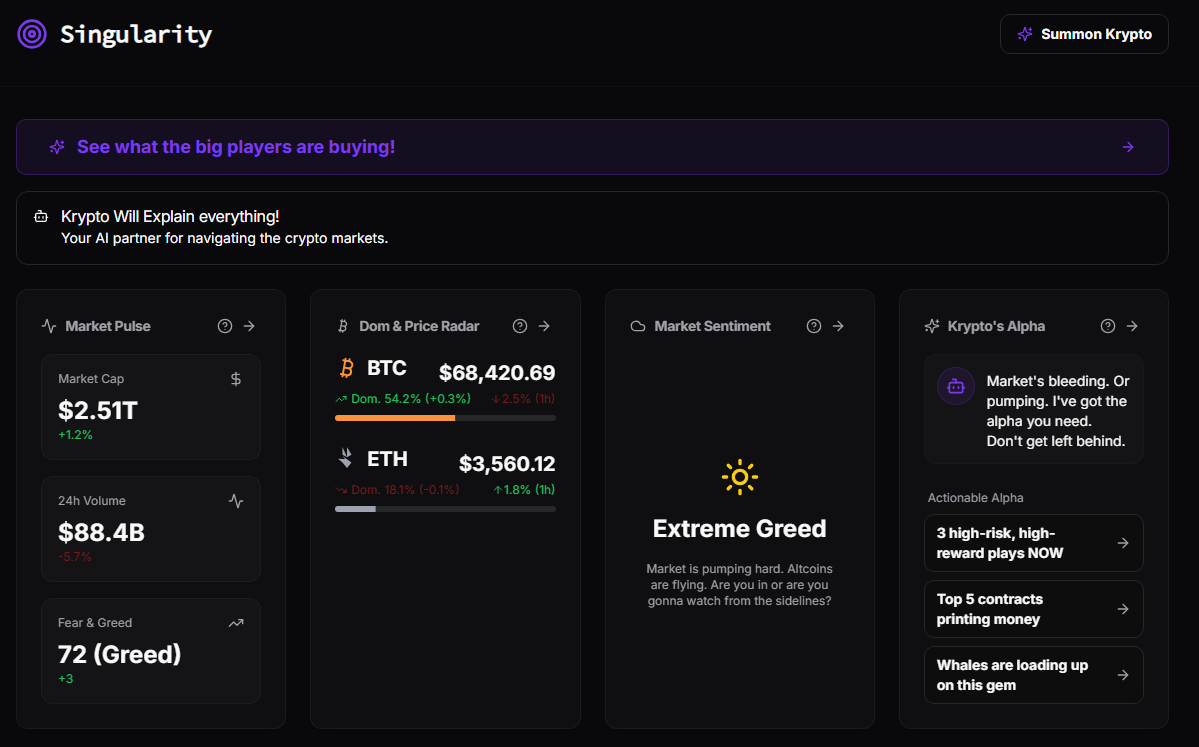Open Market Sentiment details arrow
This screenshot has height=747, width=1199.
pyautogui.click(x=838, y=326)
